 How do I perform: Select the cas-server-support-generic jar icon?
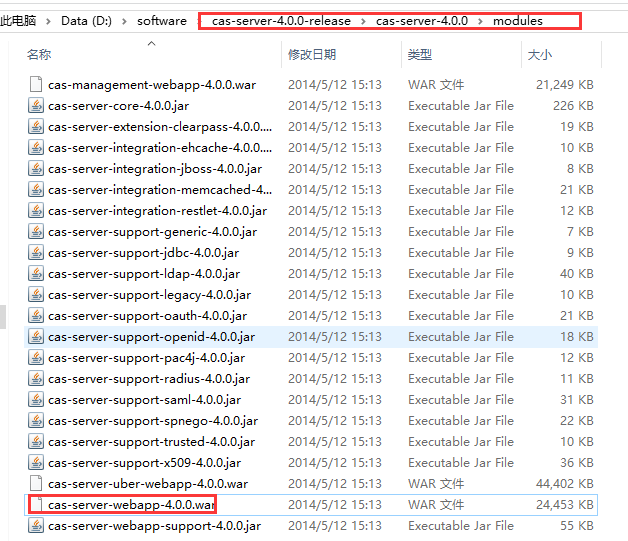tap(36, 231)
